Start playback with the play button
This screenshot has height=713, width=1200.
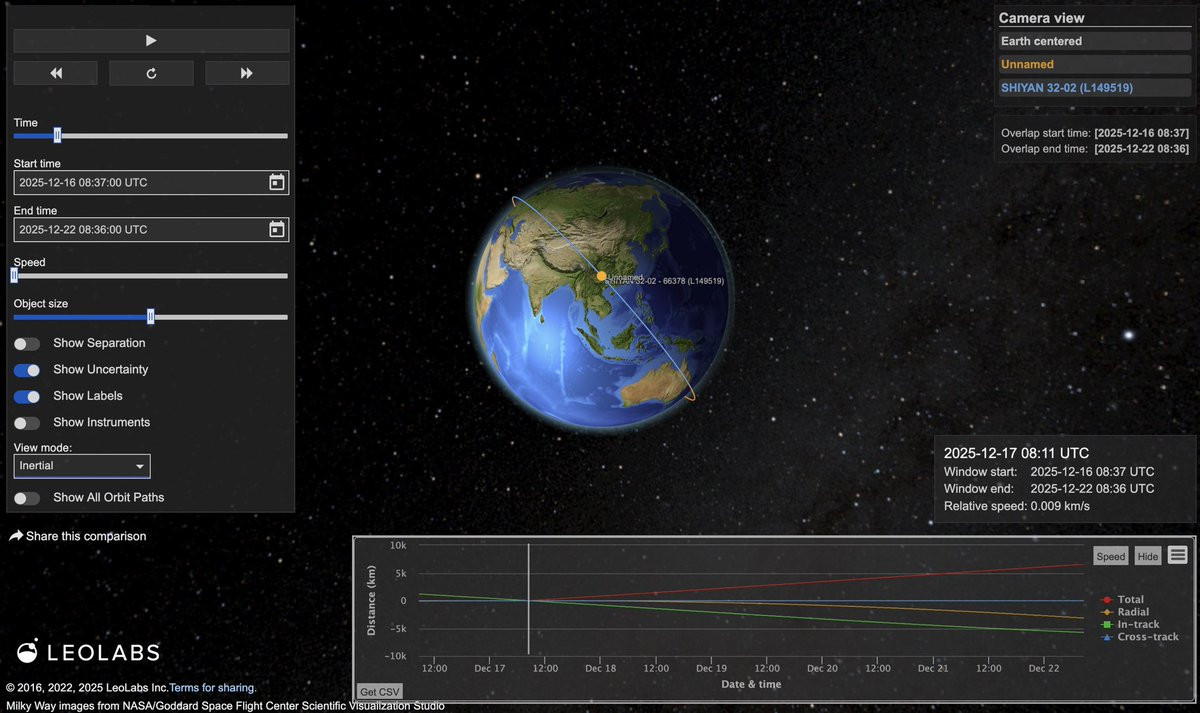point(151,40)
